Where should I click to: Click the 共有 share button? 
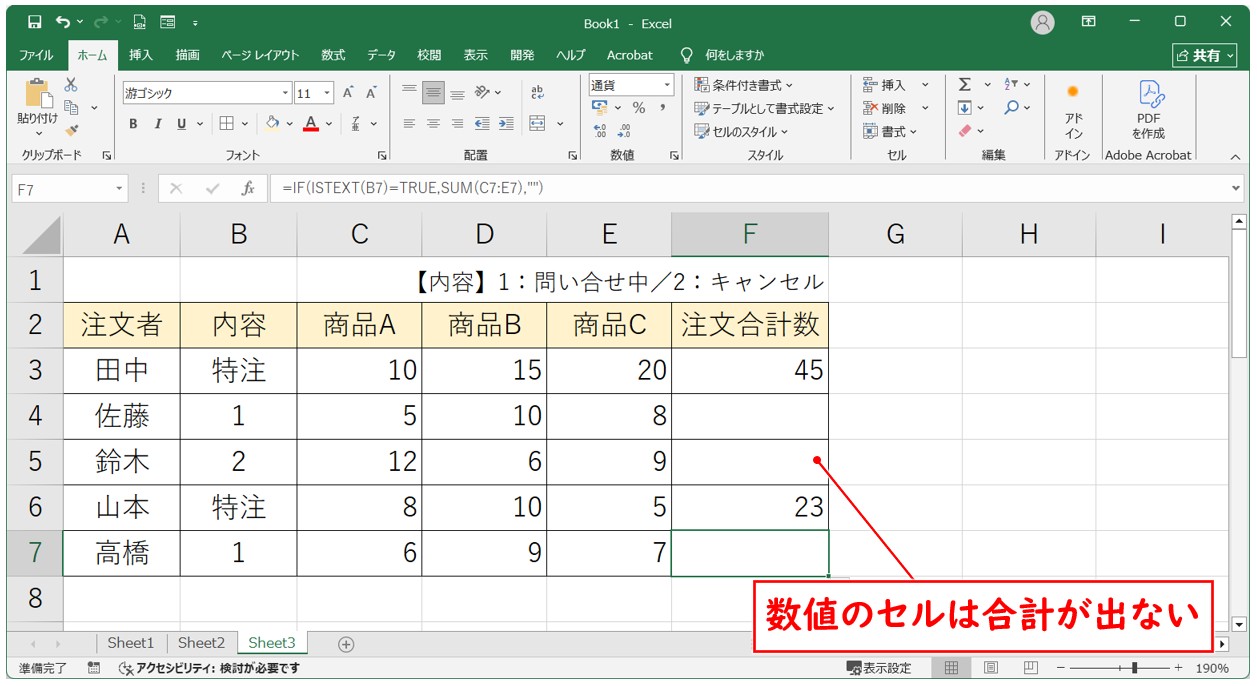(1204, 56)
